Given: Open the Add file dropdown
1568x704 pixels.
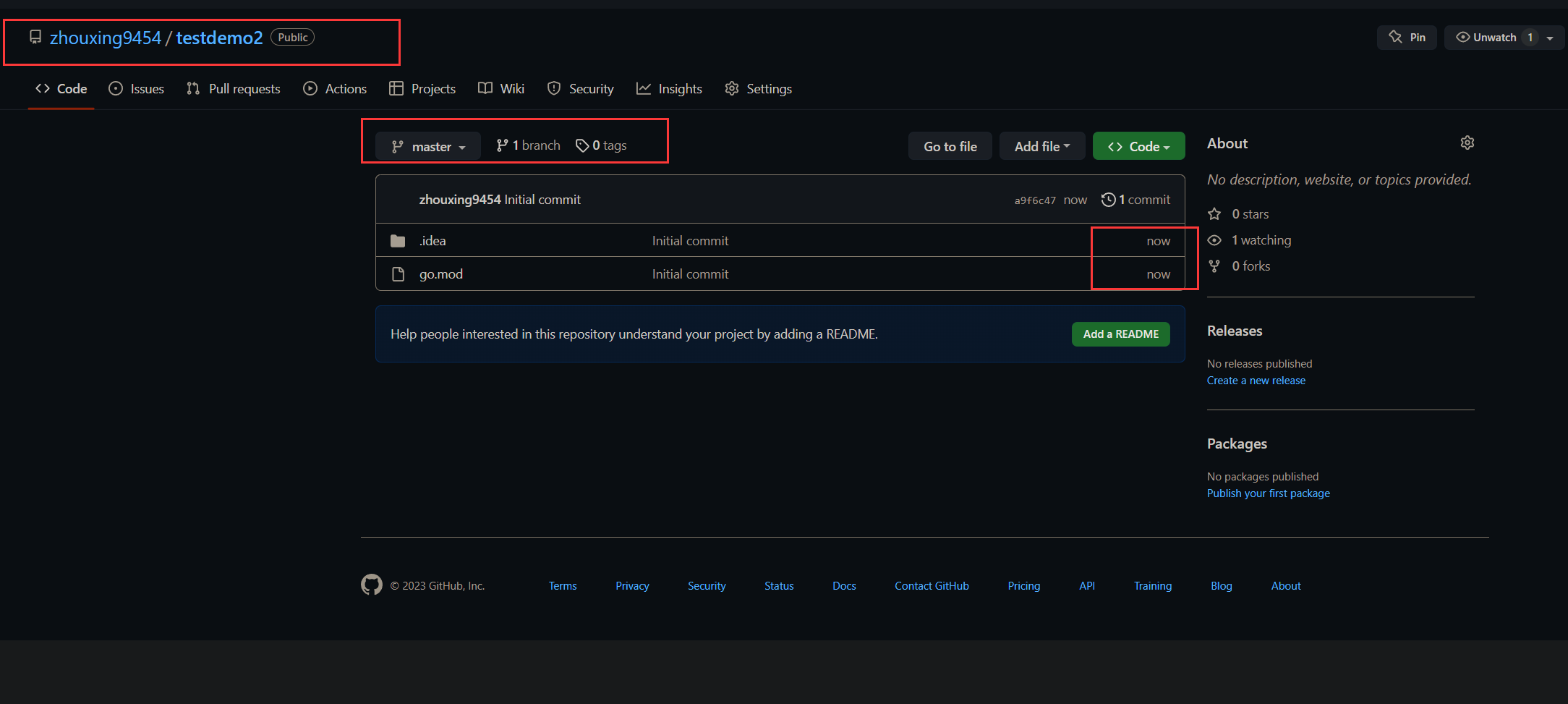Looking at the screenshot, I should pyautogui.click(x=1041, y=146).
